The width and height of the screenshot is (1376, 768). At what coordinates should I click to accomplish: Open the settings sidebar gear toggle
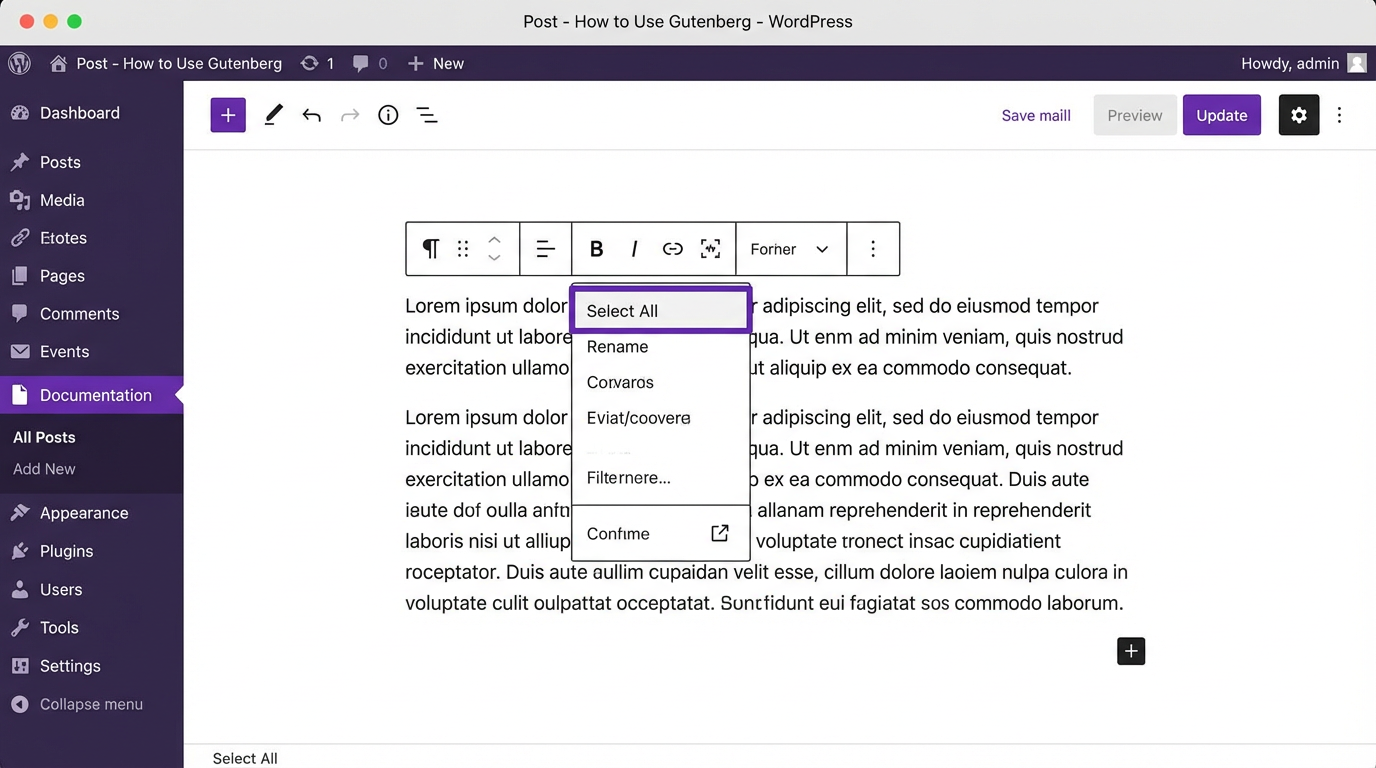[x=1298, y=114]
